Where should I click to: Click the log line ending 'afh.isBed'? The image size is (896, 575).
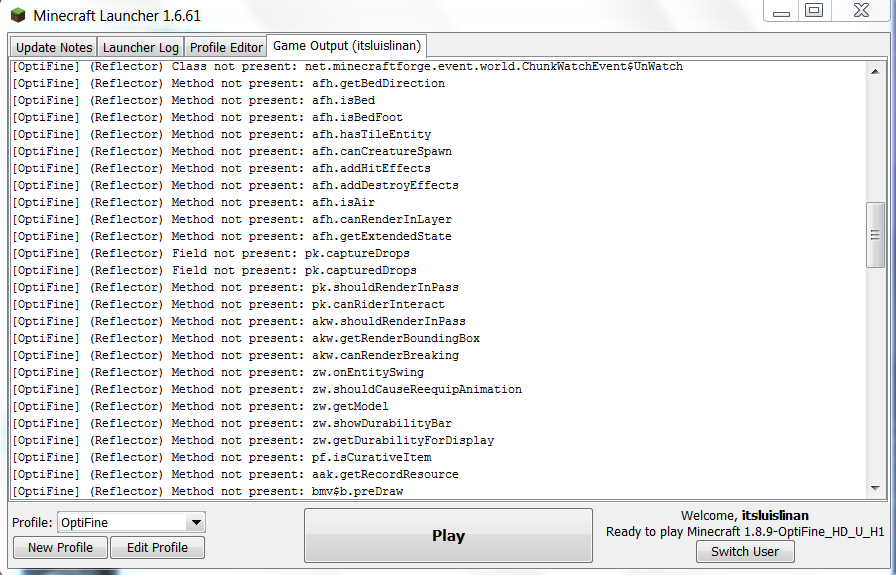click(194, 101)
